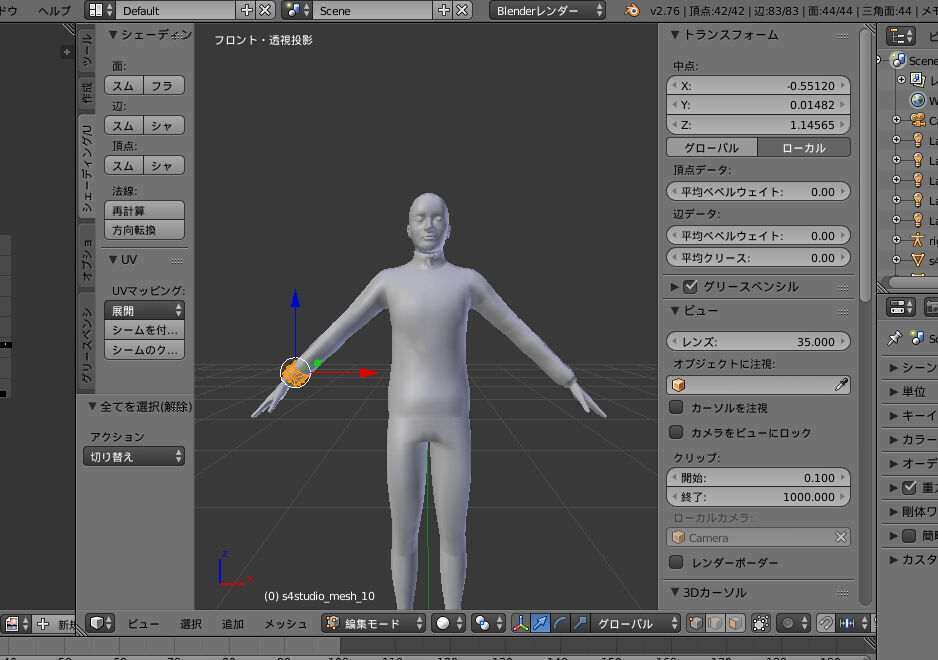Open proportional editing selector
This screenshot has width=938, height=660.
(x=794, y=623)
